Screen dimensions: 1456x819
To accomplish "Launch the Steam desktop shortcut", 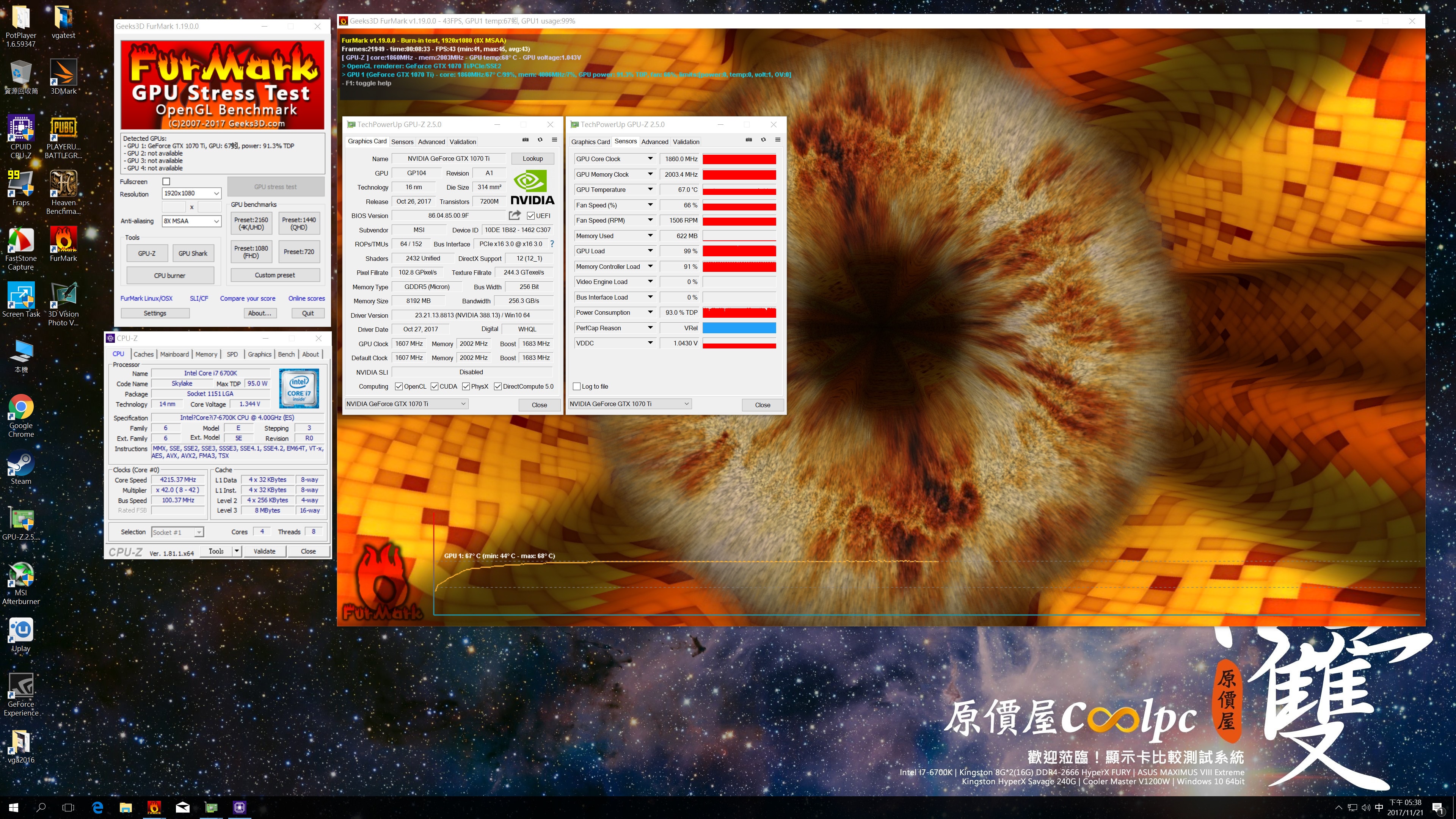I will pyautogui.click(x=21, y=468).
